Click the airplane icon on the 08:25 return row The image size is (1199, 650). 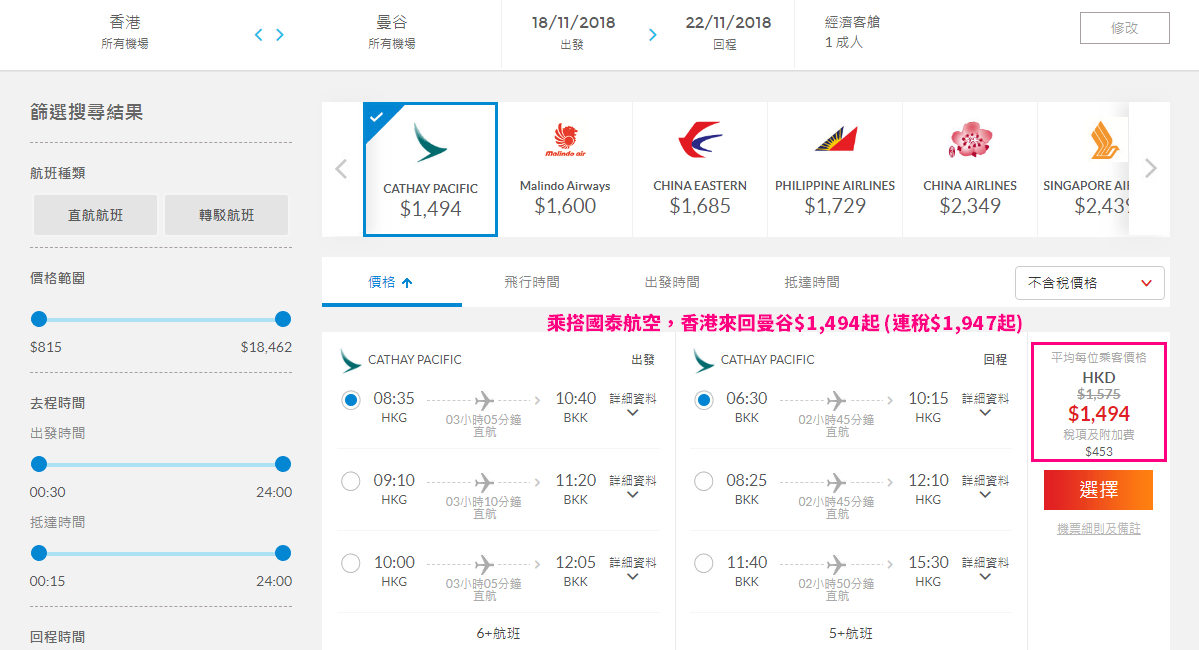coord(837,482)
